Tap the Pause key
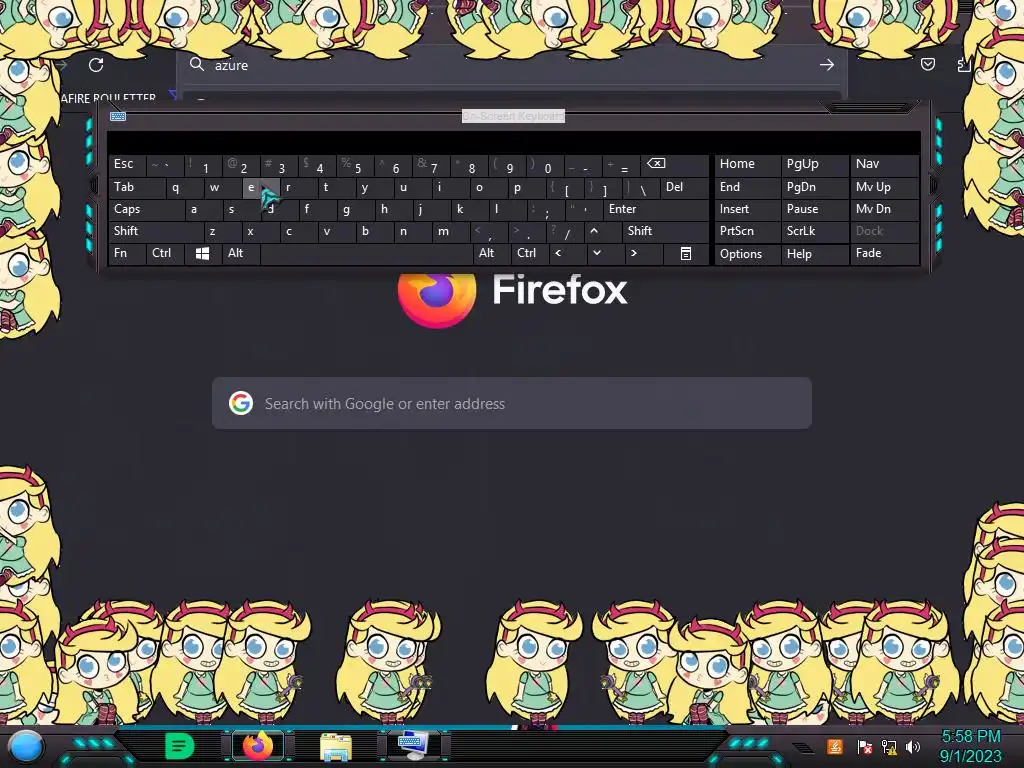This screenshot has height=768, width=1024. click(x=814, y=209)
